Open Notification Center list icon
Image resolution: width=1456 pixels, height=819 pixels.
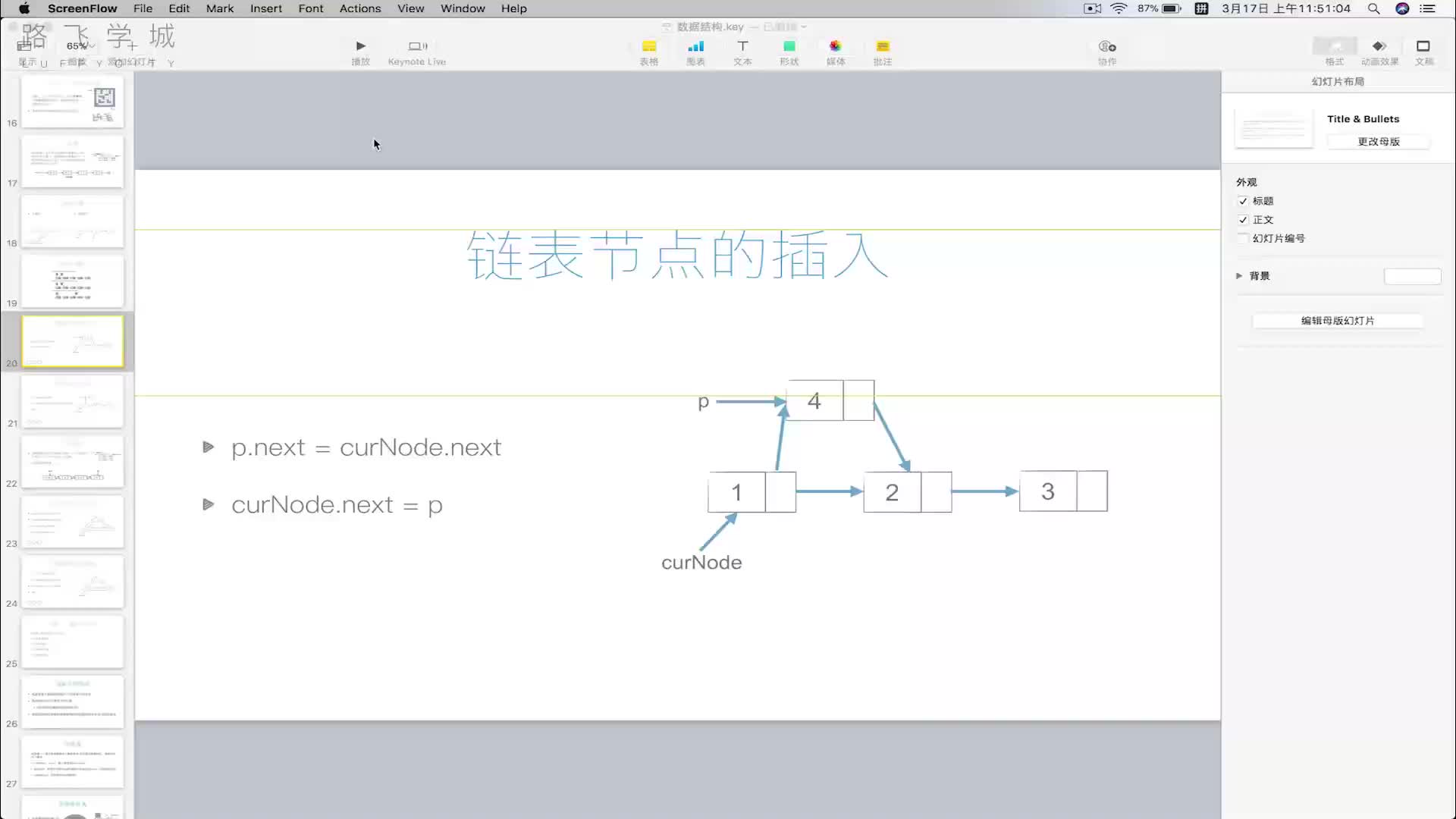click(1428, 8)
